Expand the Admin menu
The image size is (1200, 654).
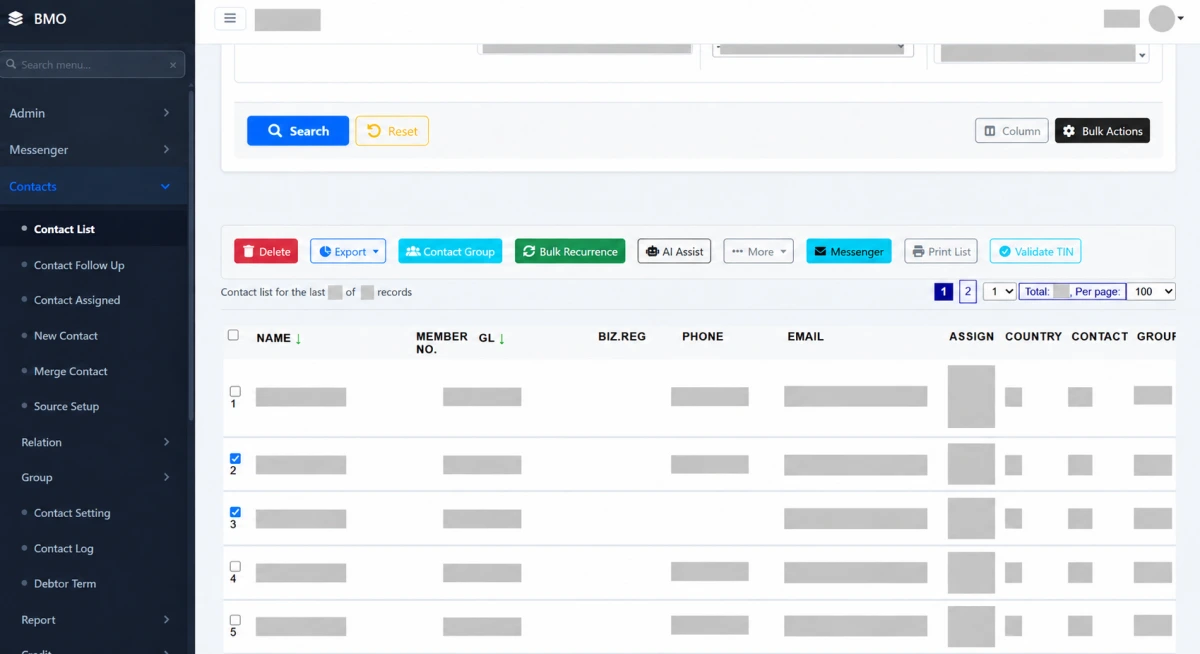pos(92,113)
